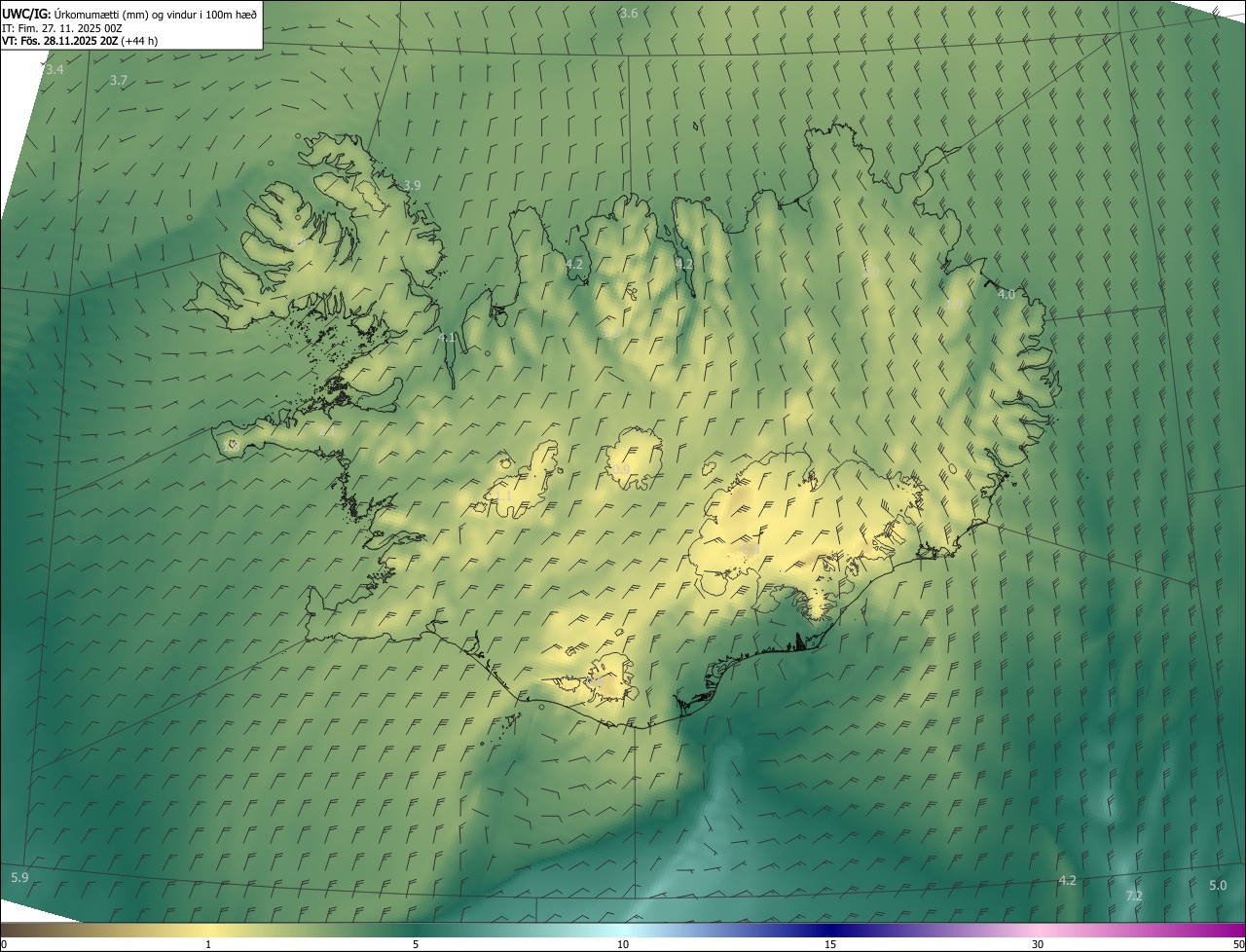Click the colorbar tick label 1
This screenshot has width=1246, height=952.
[208, 944]
